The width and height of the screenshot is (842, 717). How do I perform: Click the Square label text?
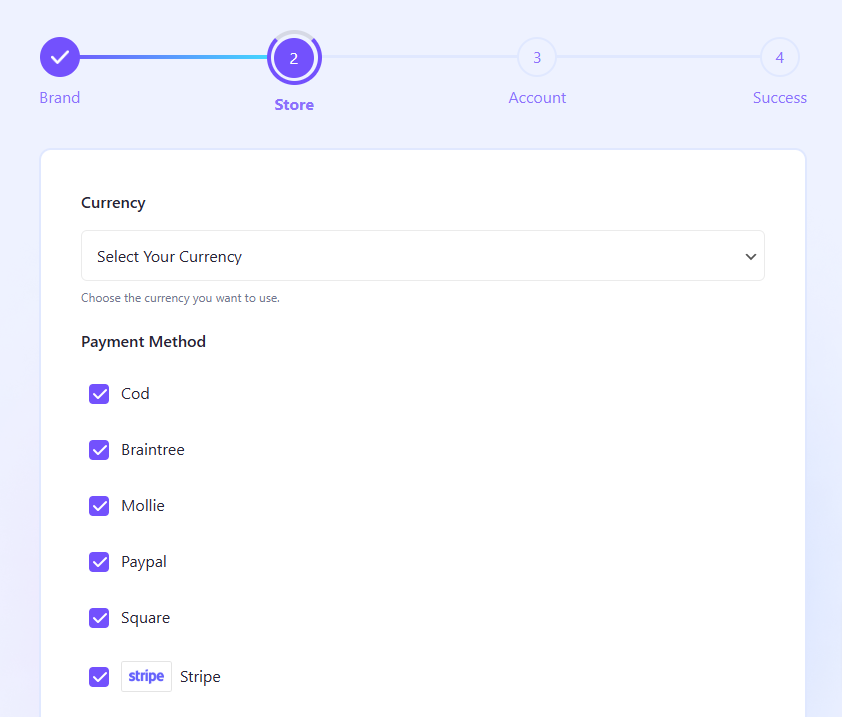(146, 618)
